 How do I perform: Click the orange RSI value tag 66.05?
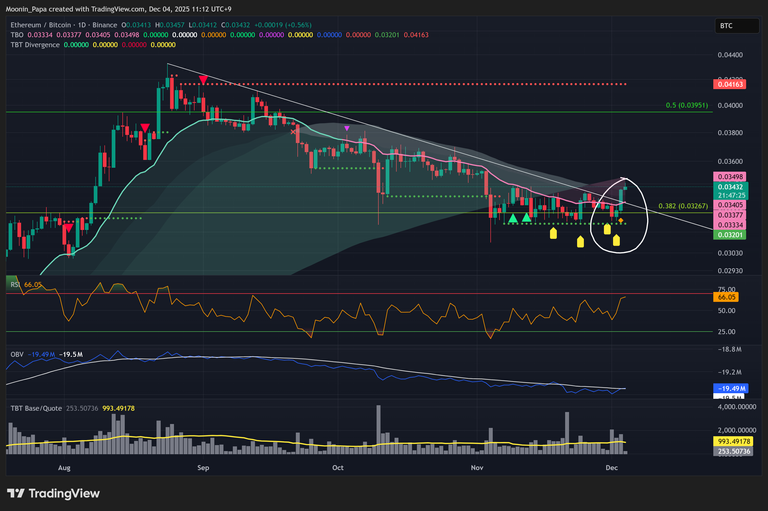pyautogui.click(x=729, y=297)
